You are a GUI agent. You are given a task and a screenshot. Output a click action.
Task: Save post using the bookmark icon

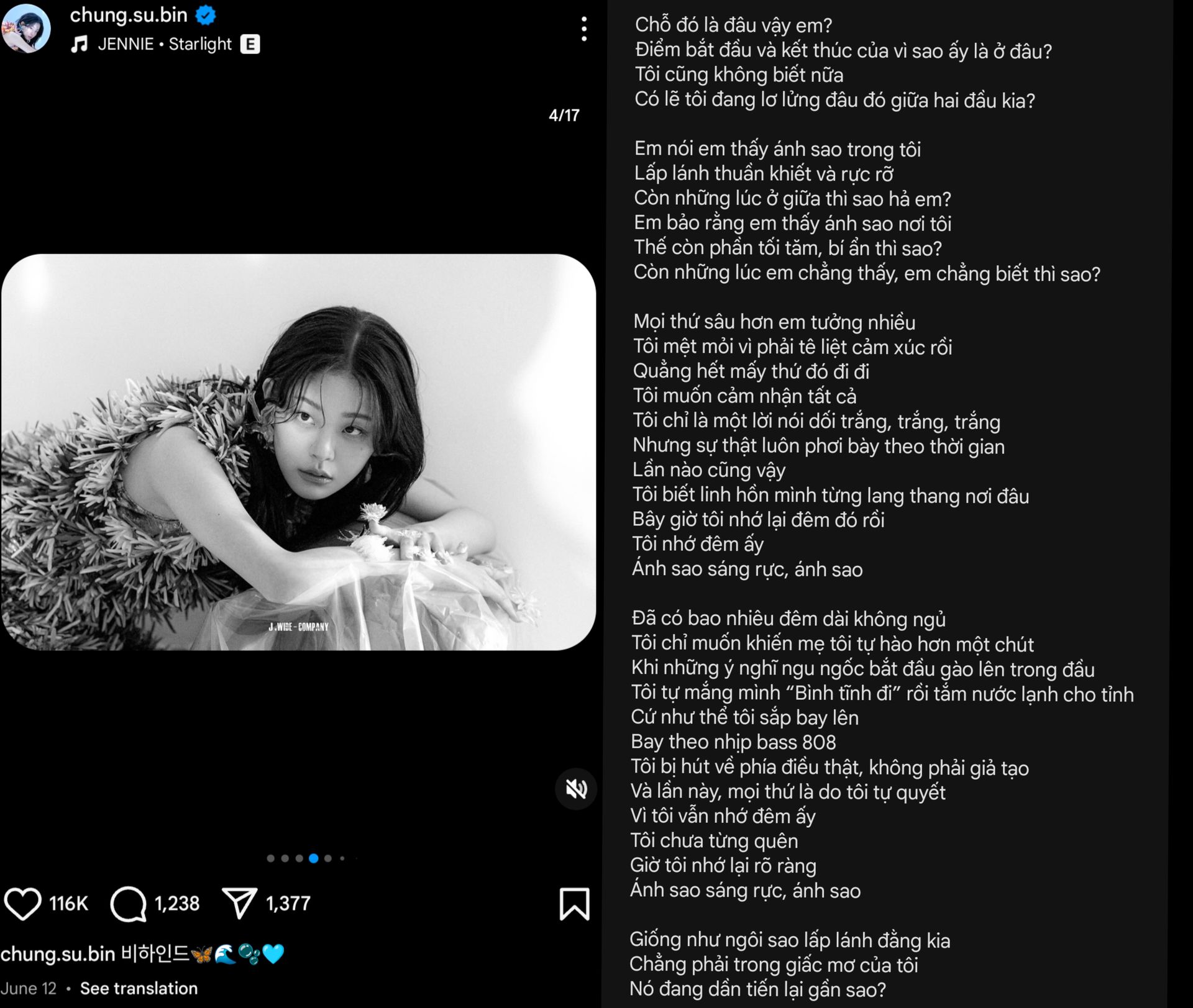[574, 904]
